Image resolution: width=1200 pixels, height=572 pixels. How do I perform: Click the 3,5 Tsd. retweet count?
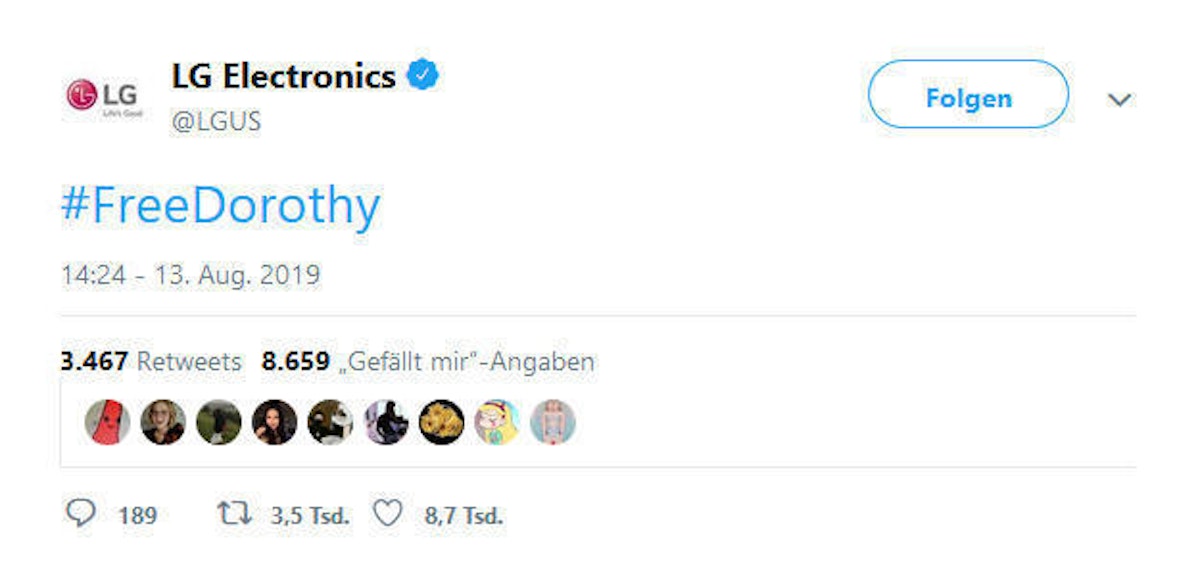click(x=310, y=516)
